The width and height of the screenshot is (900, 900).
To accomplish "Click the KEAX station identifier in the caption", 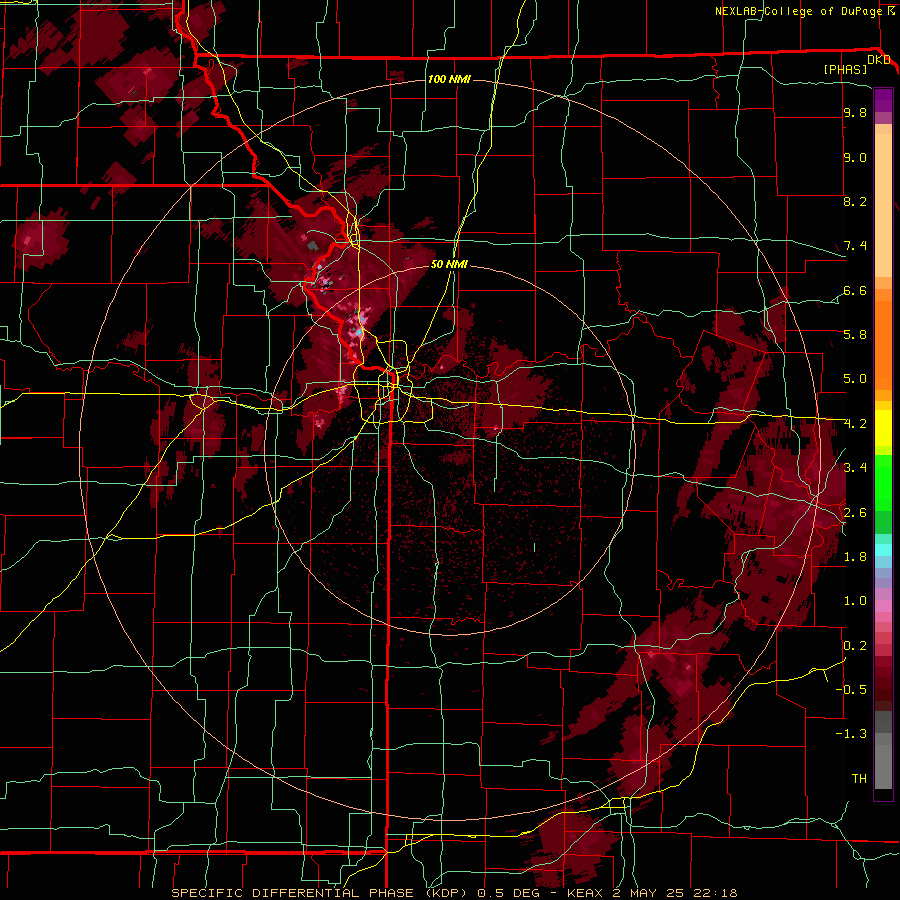I will [x=584, y=893].
